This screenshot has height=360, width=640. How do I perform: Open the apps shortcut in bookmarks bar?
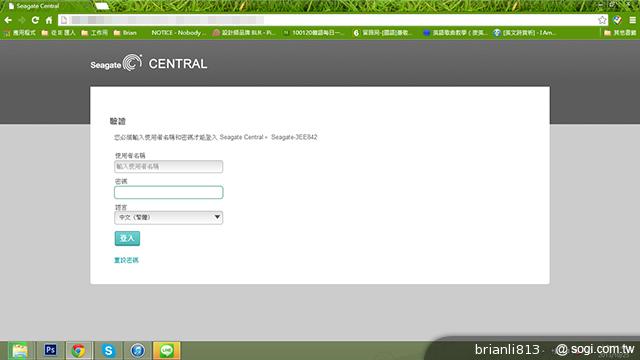(20, 33)
